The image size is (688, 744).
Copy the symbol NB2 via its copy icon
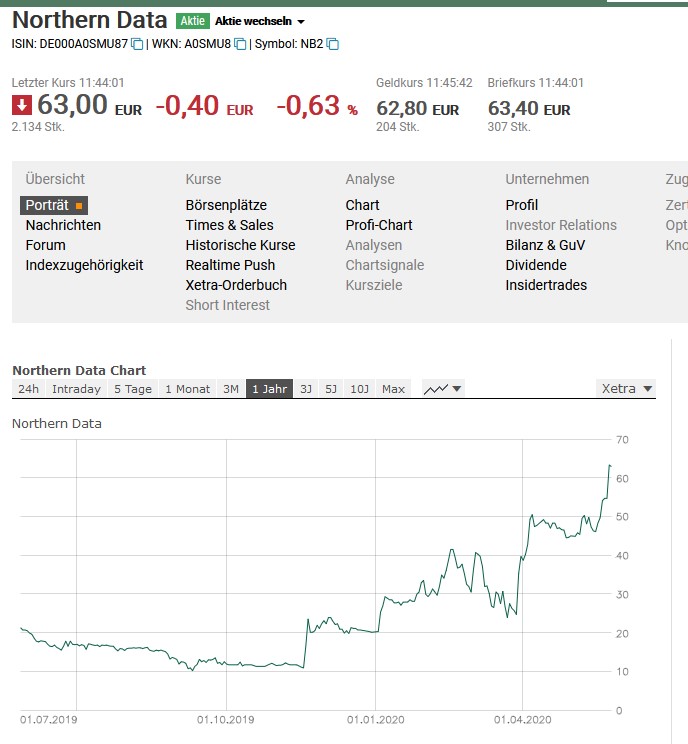pyautogui.click(x=333, y=44)
